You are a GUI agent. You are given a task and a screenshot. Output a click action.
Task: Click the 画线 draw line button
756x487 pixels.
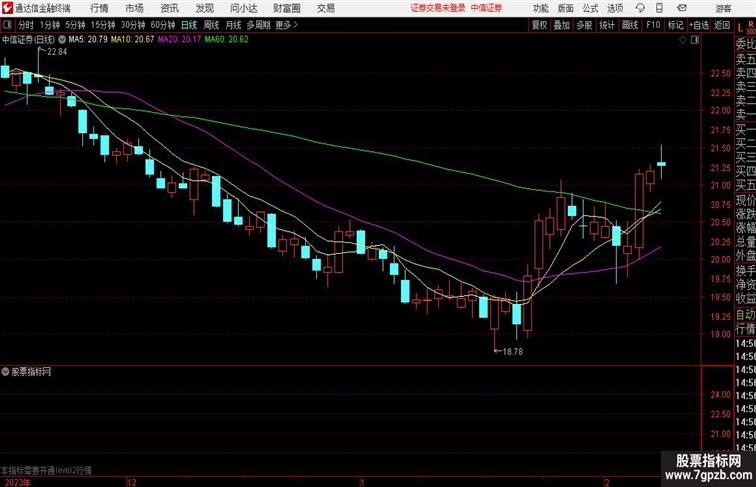click(x=630, y=25)
